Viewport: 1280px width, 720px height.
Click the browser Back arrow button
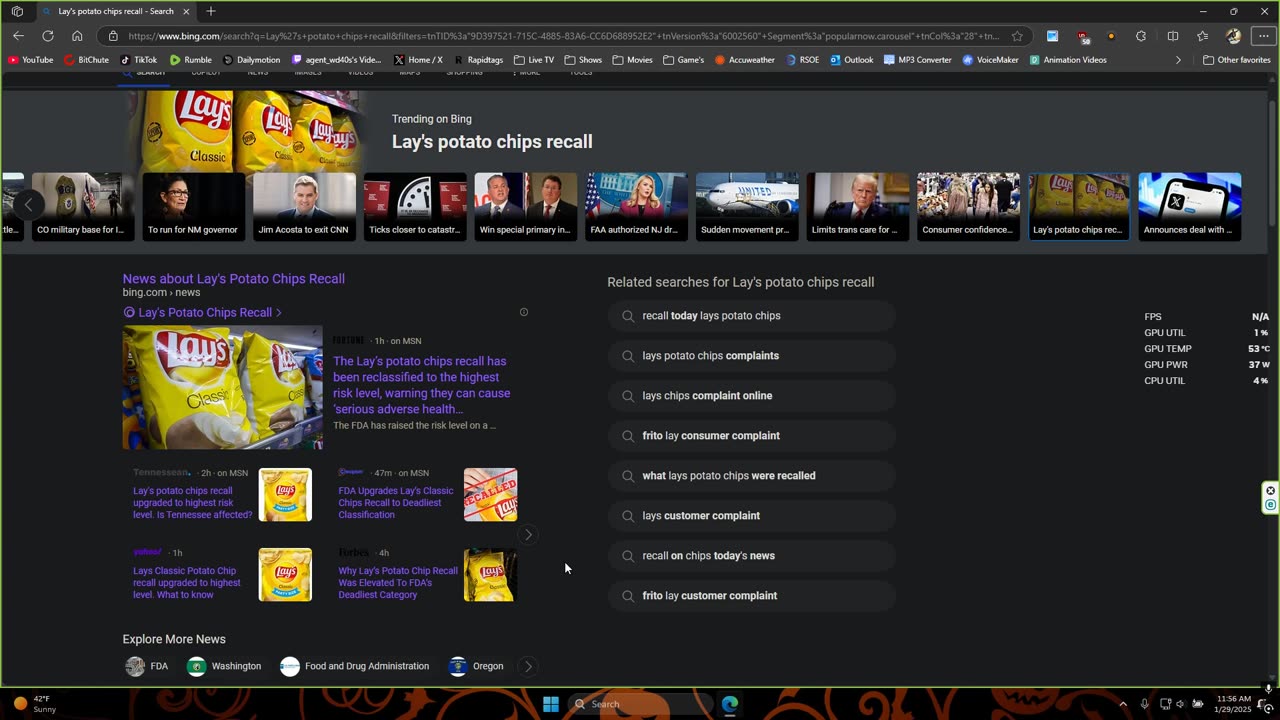[18, 36]
